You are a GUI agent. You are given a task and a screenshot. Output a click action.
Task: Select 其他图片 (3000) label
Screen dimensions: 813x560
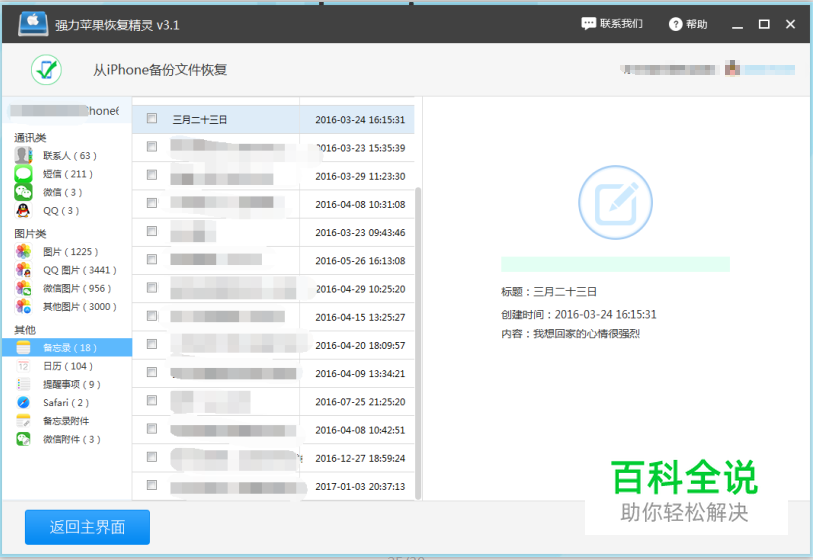pyautogui.click(x=79, y=306)
